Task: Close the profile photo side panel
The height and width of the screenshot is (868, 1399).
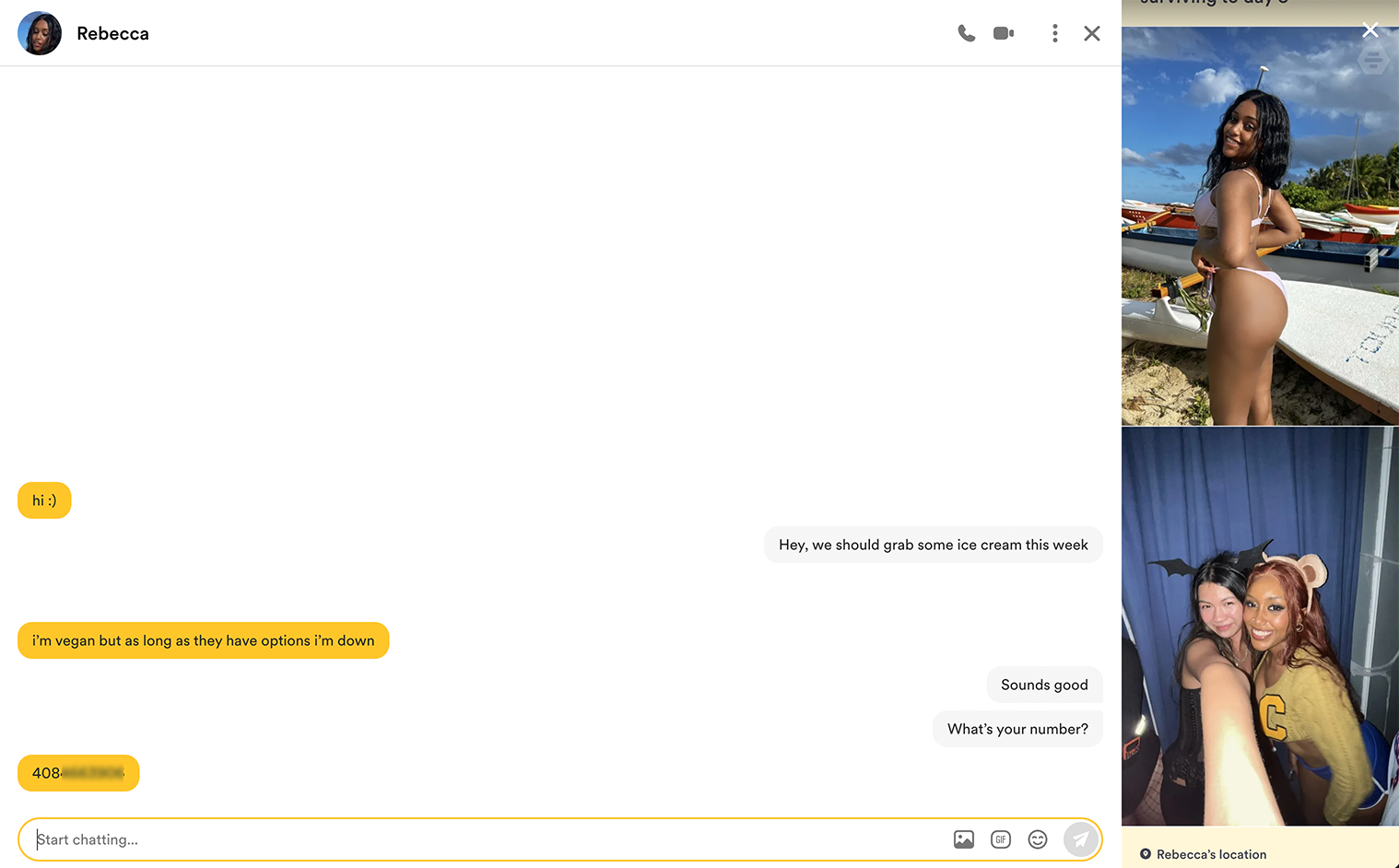Action: (1370, 30)
